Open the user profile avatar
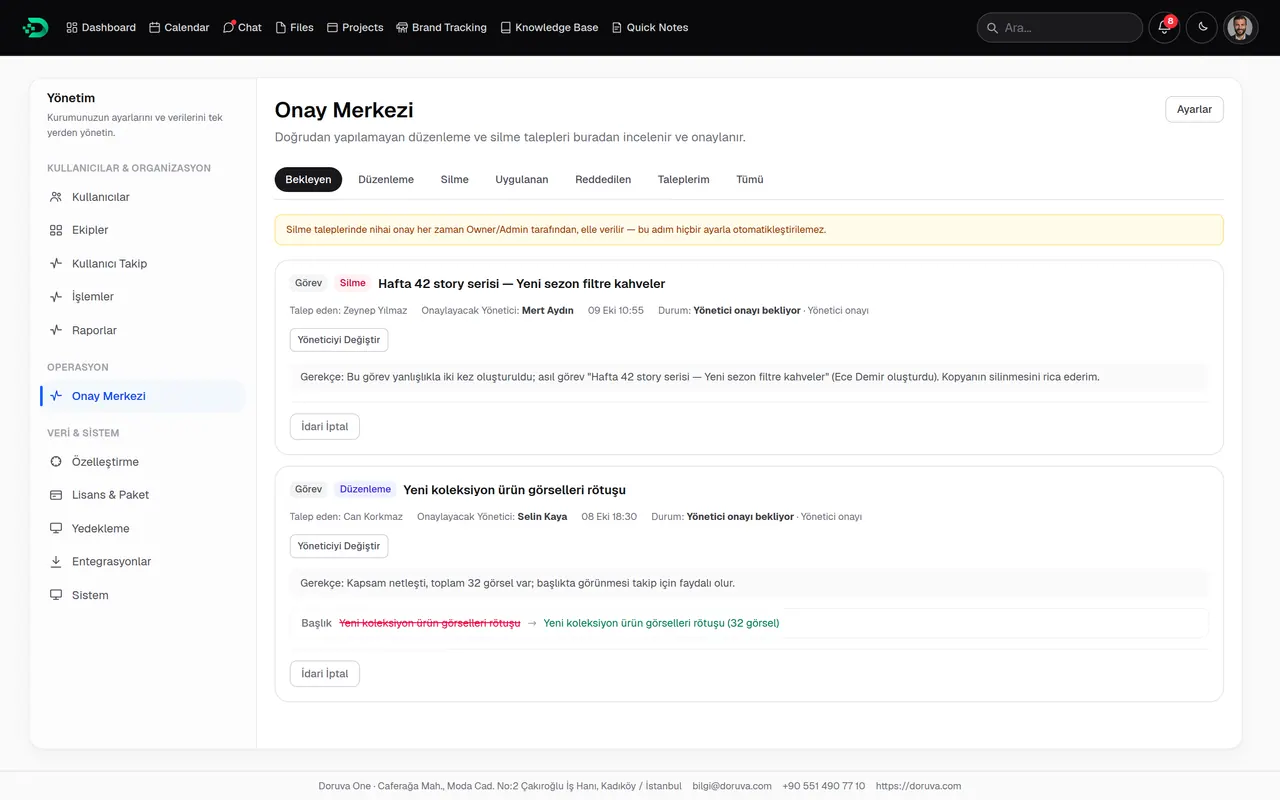The image size is (1280, 800). 1241,28
